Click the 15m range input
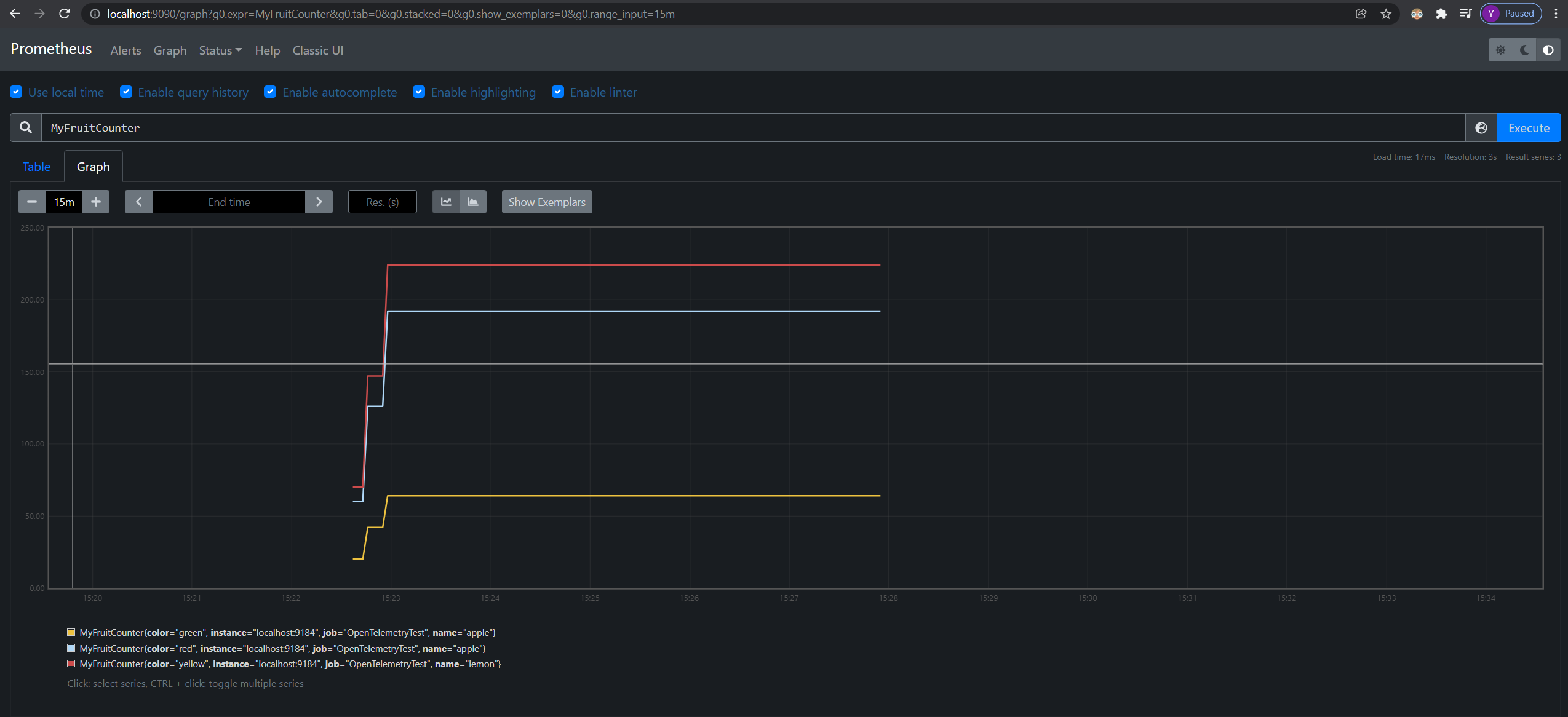This screenshot has height=717, width=1568. pos(64,202)
